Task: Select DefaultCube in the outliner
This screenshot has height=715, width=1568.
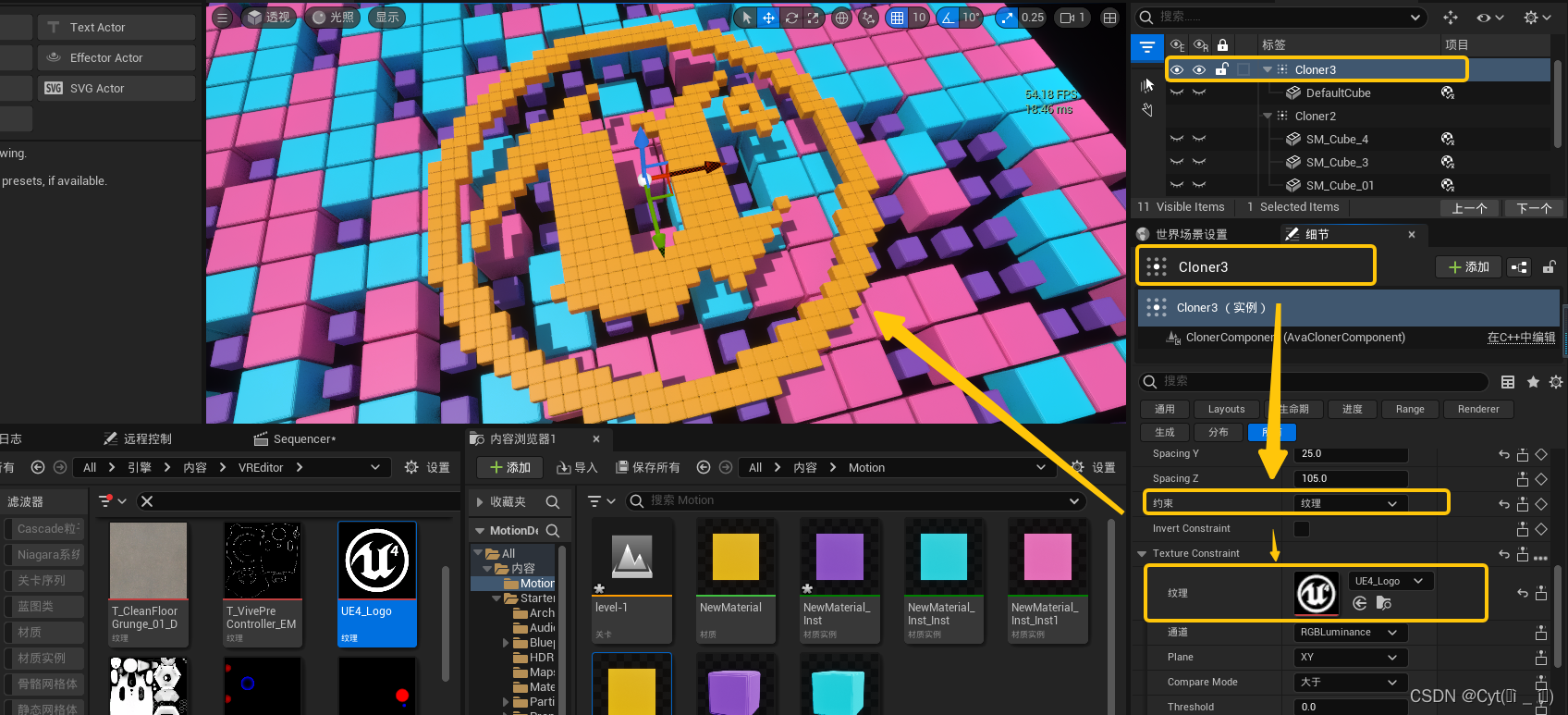Action: [1338, 92]
